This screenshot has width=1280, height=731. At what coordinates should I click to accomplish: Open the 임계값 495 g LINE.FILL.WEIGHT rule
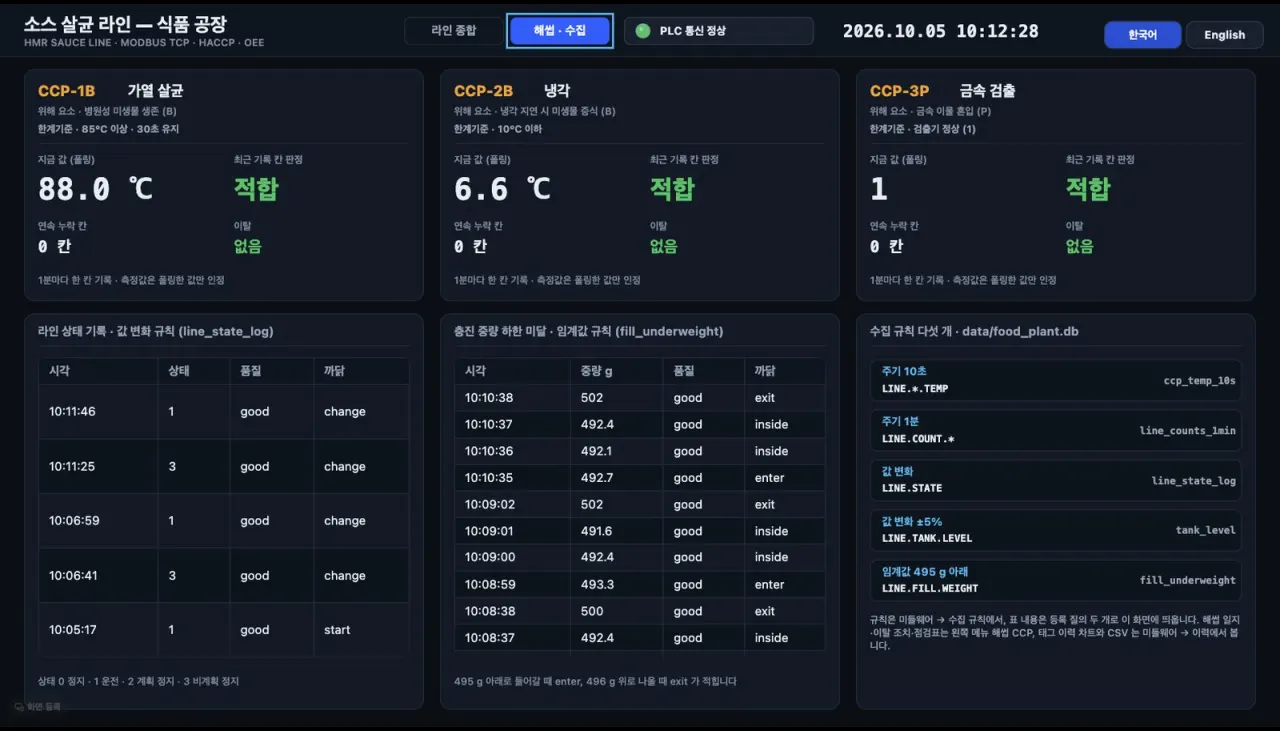1058,580
